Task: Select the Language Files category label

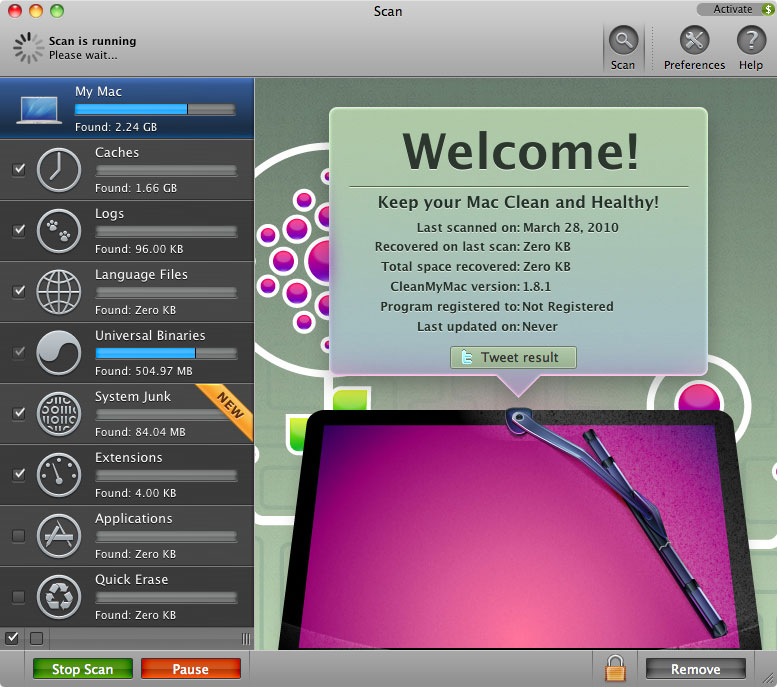Action: [141, 275]
